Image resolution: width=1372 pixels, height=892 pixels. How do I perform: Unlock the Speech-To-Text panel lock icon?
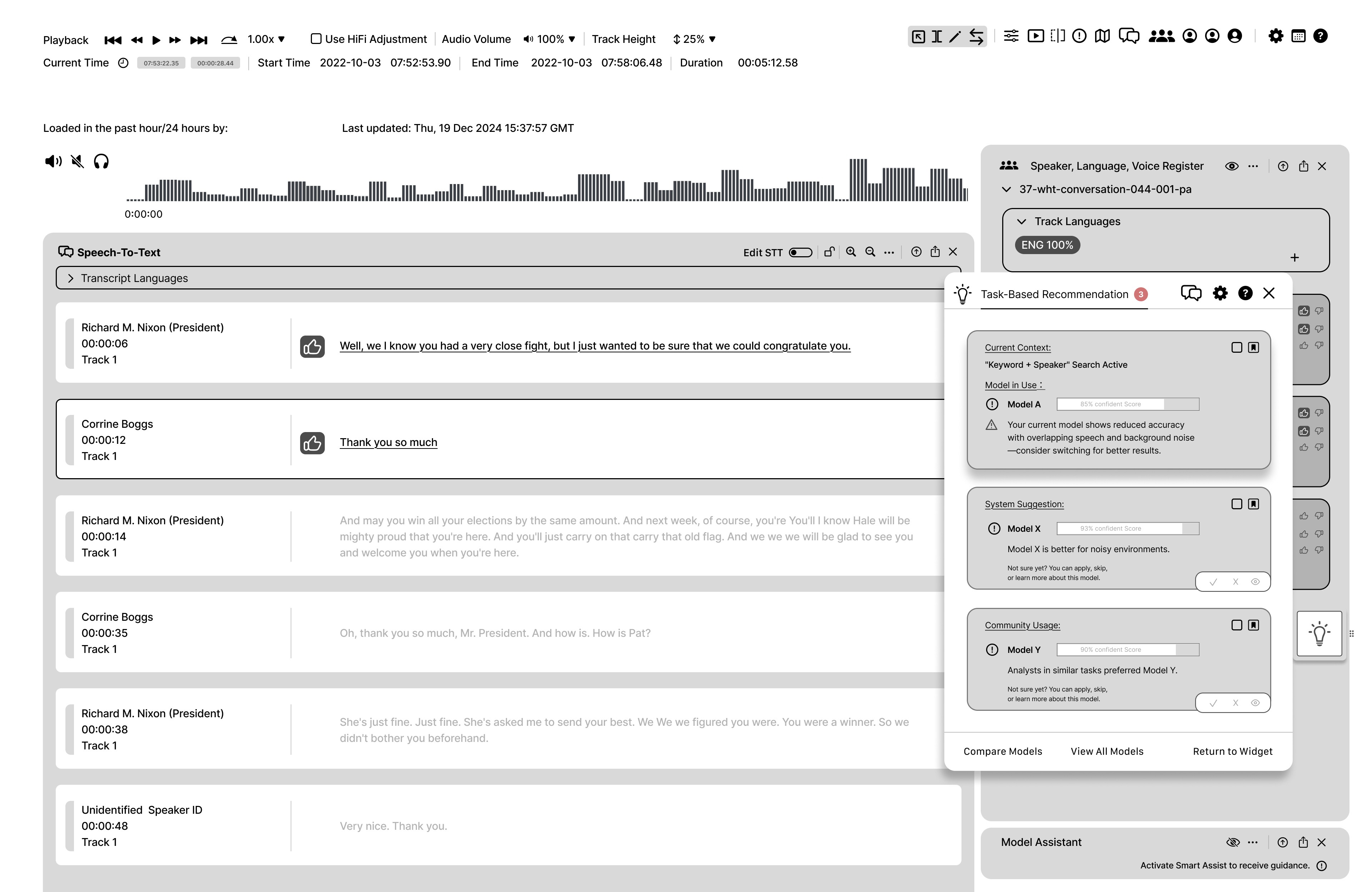[x=830, y=252]
